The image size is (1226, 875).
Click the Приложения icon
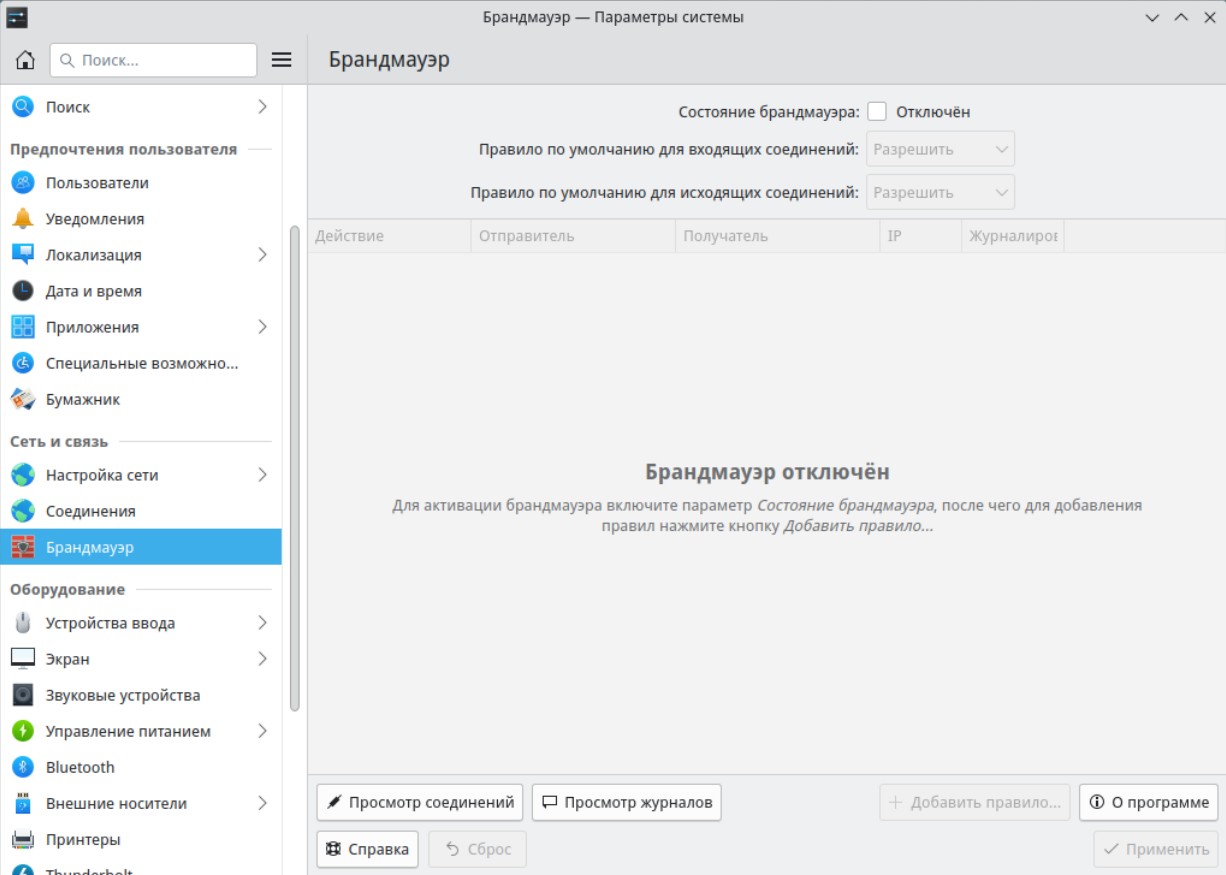tap(23, 327)
